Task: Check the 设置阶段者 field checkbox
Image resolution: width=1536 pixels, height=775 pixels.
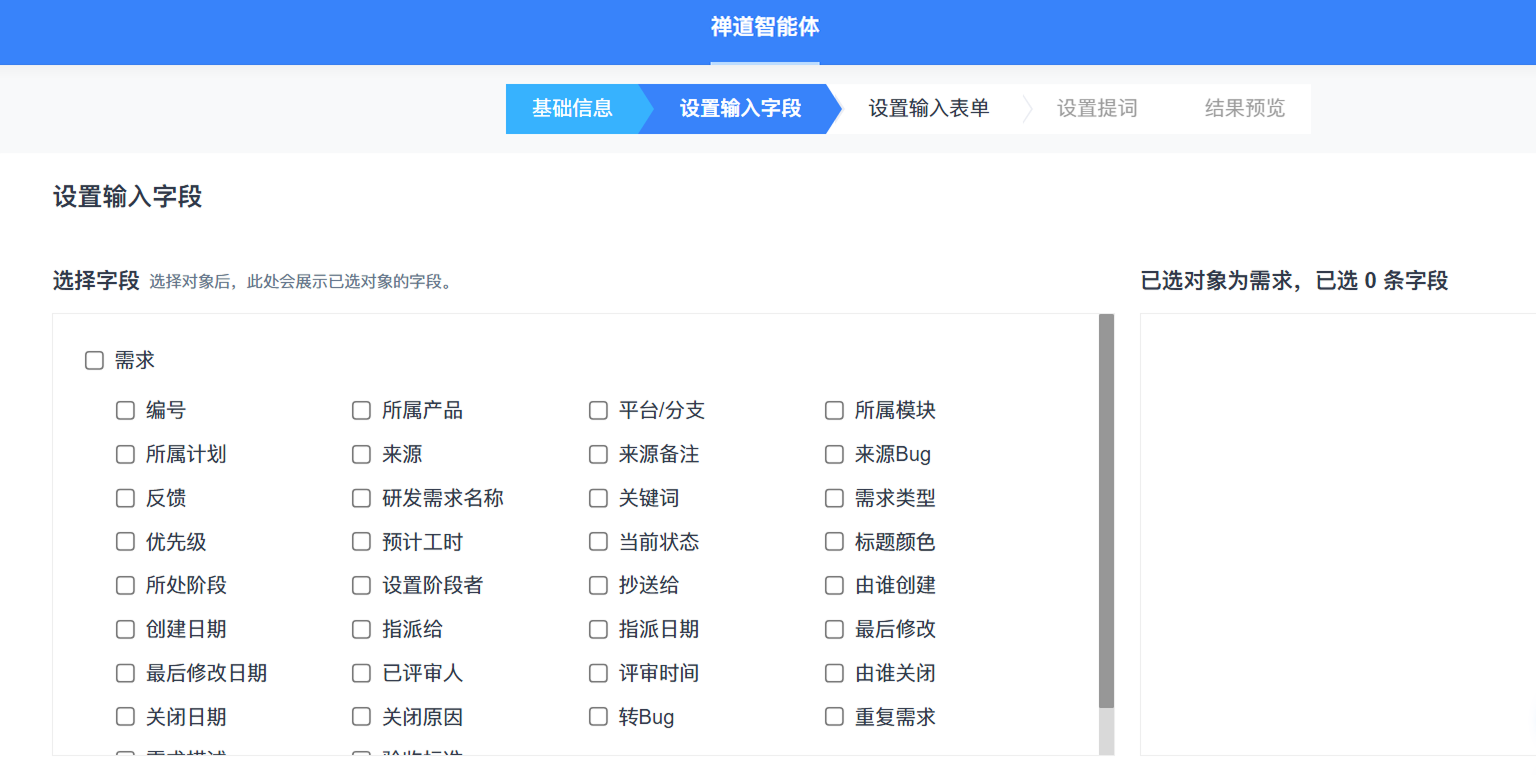Action: click(361, 585)
